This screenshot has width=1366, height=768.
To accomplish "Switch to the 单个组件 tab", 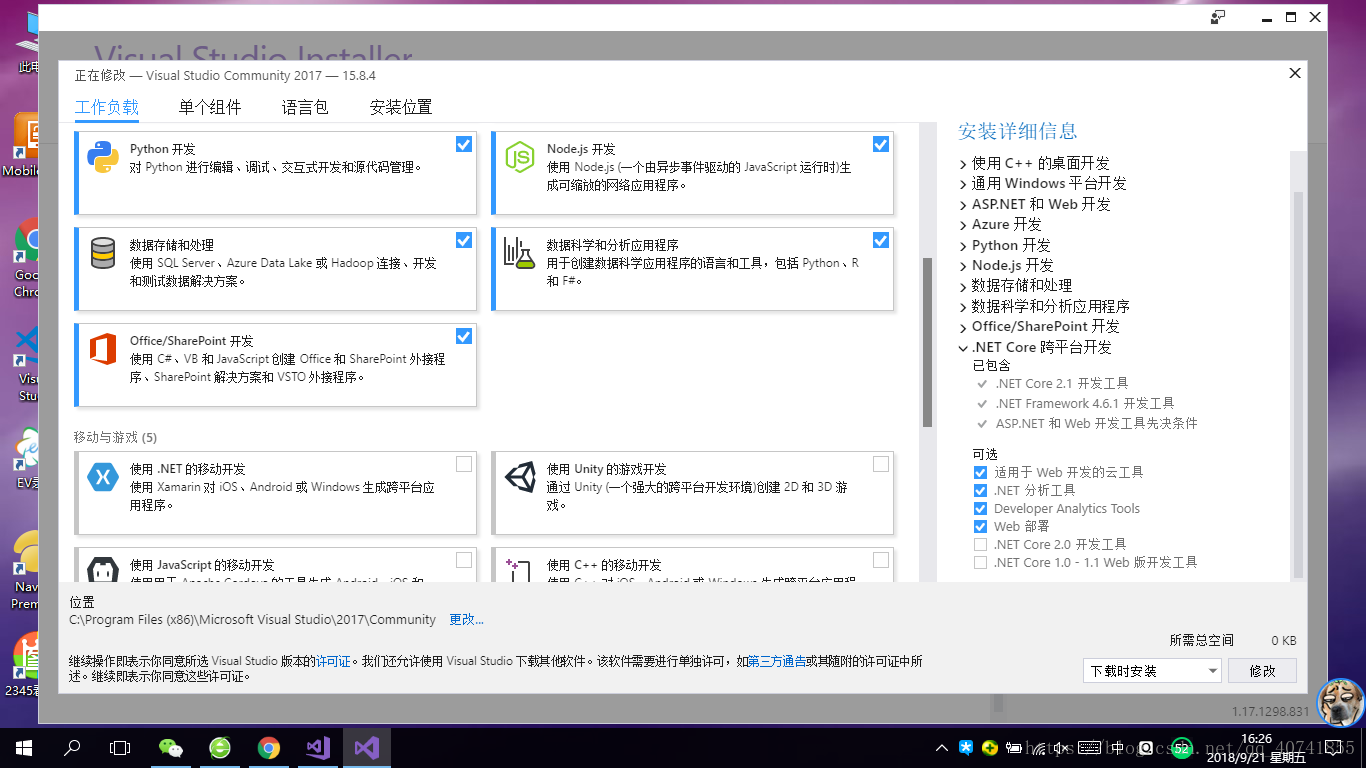I will [210, 108].
